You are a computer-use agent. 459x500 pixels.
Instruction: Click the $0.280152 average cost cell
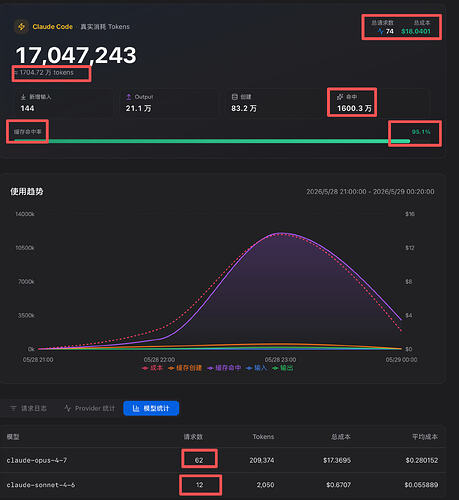coord(422,460)
